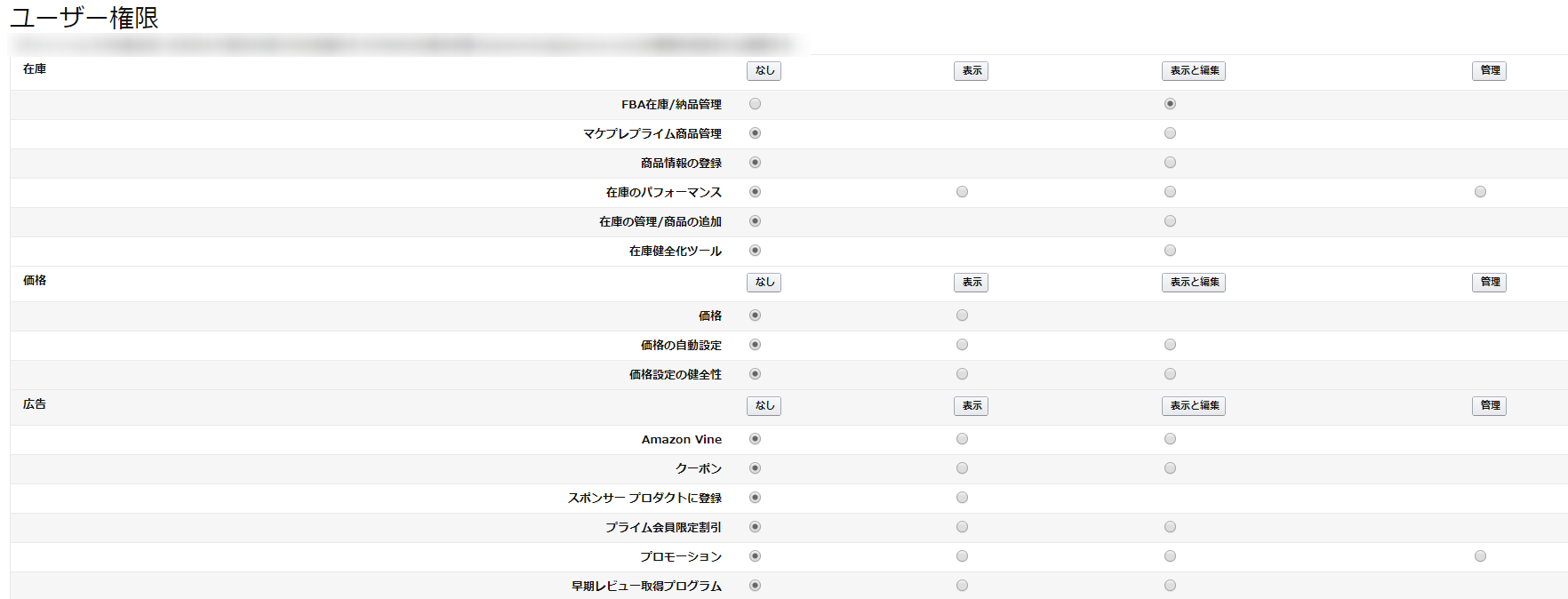1568x599 pixels.
Task: Enable 表示と編集 for 在庫の管理/商品の追加
Action: pos(1170,221)
